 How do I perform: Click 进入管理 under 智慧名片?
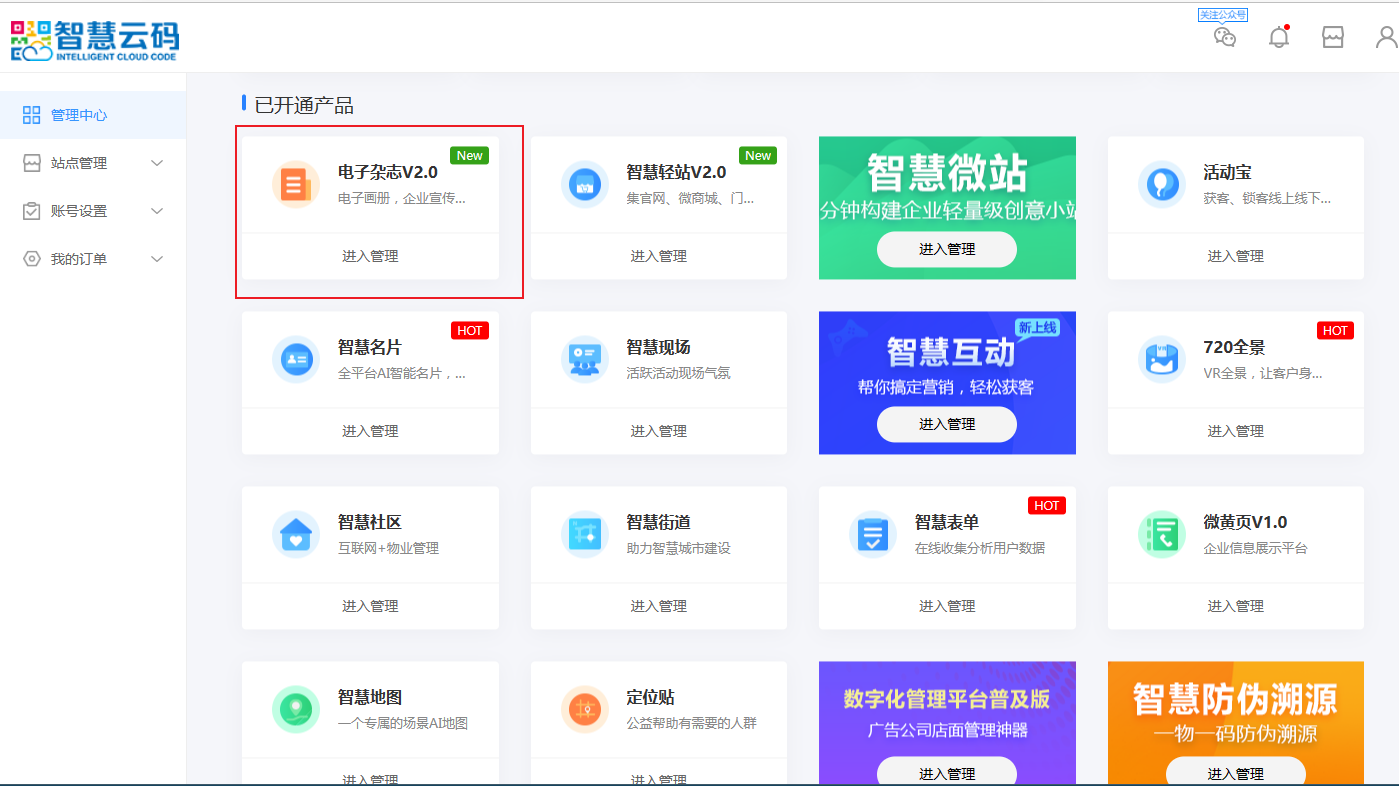[x=370, y=431]
